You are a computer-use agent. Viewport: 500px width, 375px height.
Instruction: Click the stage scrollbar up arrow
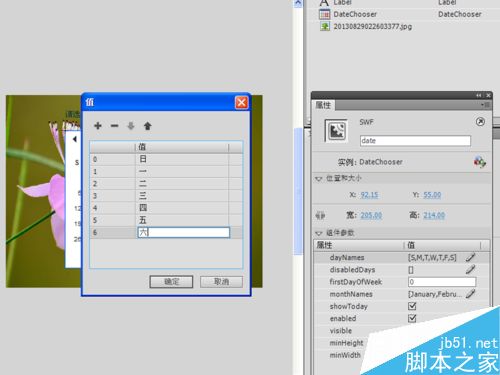coord(298,3)
